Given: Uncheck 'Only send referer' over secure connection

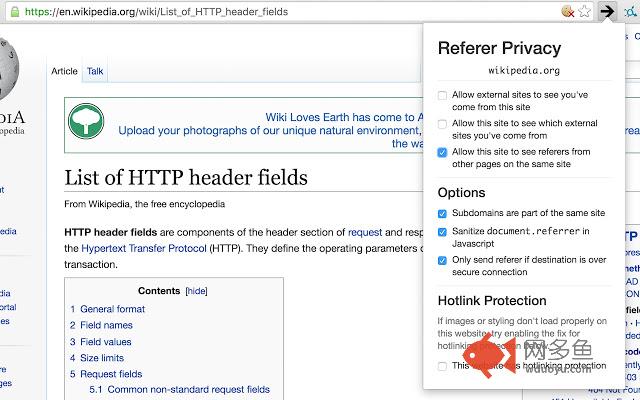Looking at the screenshot, I should pos(442,261).
